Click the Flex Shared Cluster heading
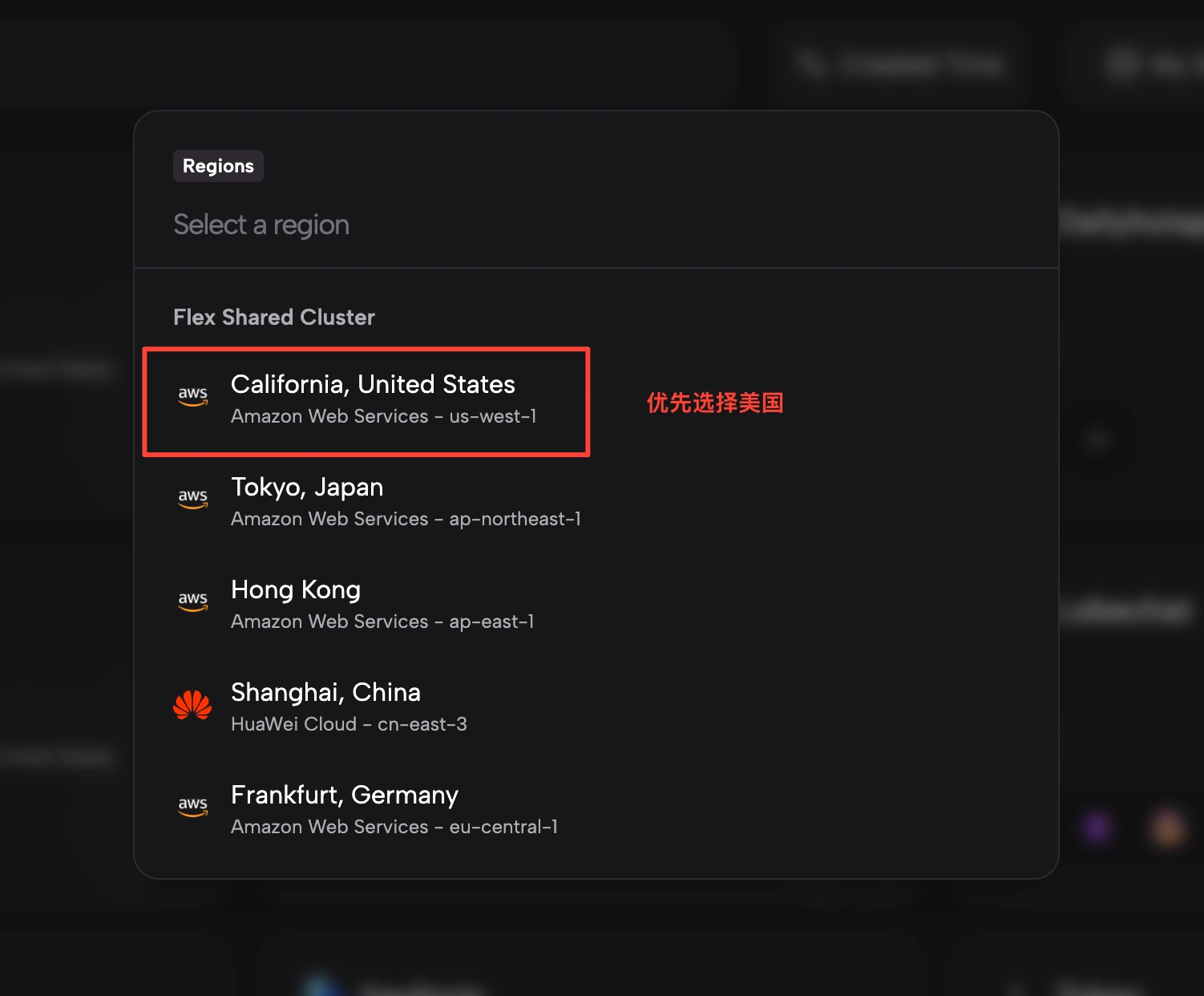The image size is (1204, 996). click(x=274, y=317)
